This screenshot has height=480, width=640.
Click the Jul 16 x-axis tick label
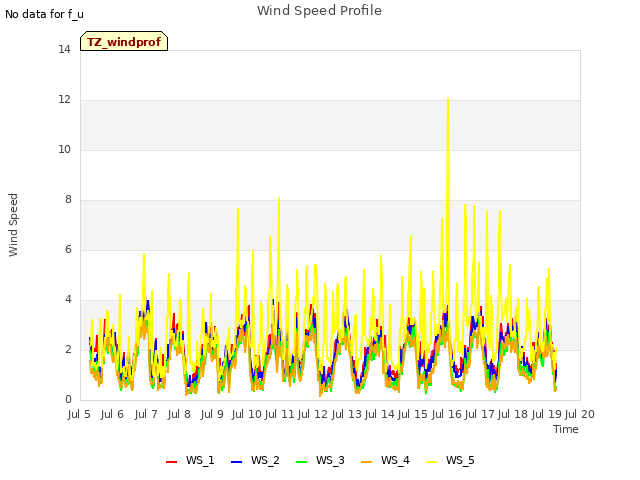[446, 414]
